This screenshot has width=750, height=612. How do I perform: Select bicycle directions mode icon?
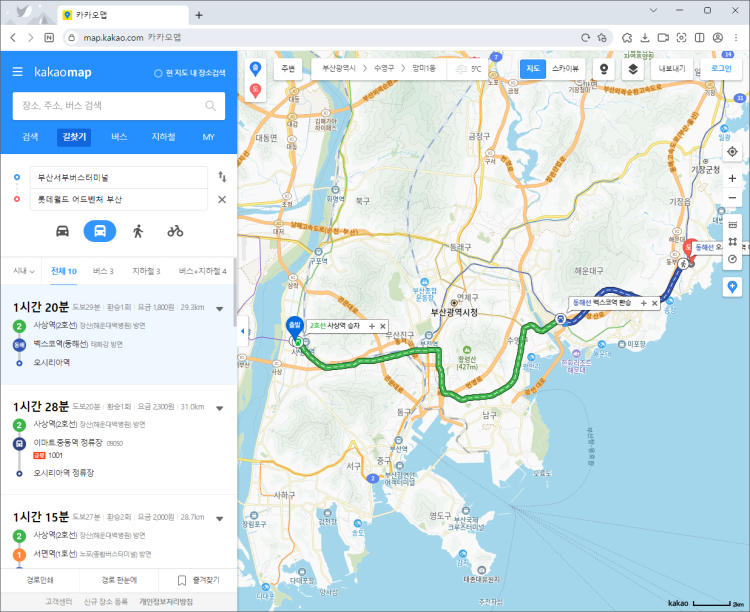pyautogui.click(x=175, y=232)
